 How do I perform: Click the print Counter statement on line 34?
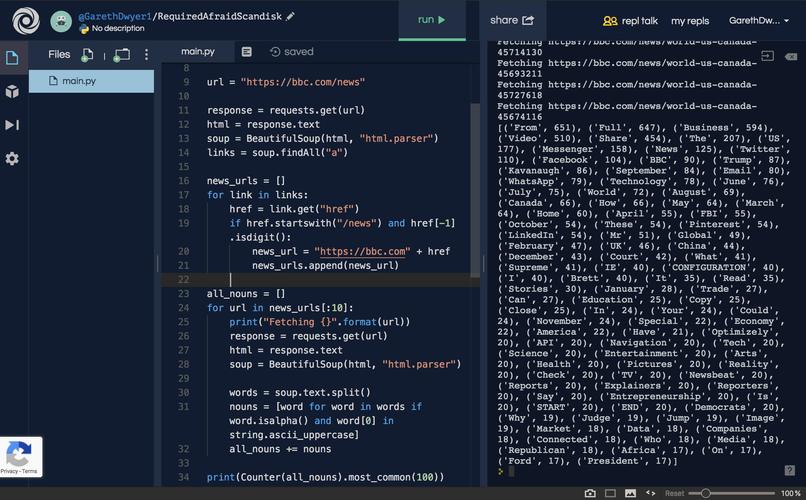325,477
